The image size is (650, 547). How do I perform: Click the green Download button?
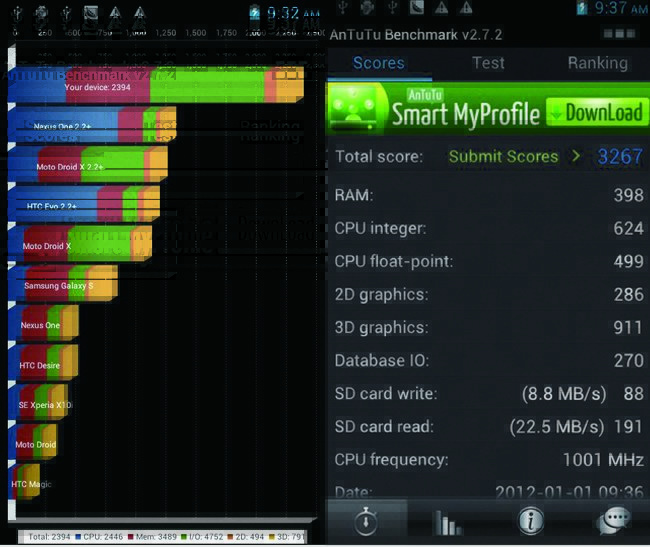click(596, 112)
